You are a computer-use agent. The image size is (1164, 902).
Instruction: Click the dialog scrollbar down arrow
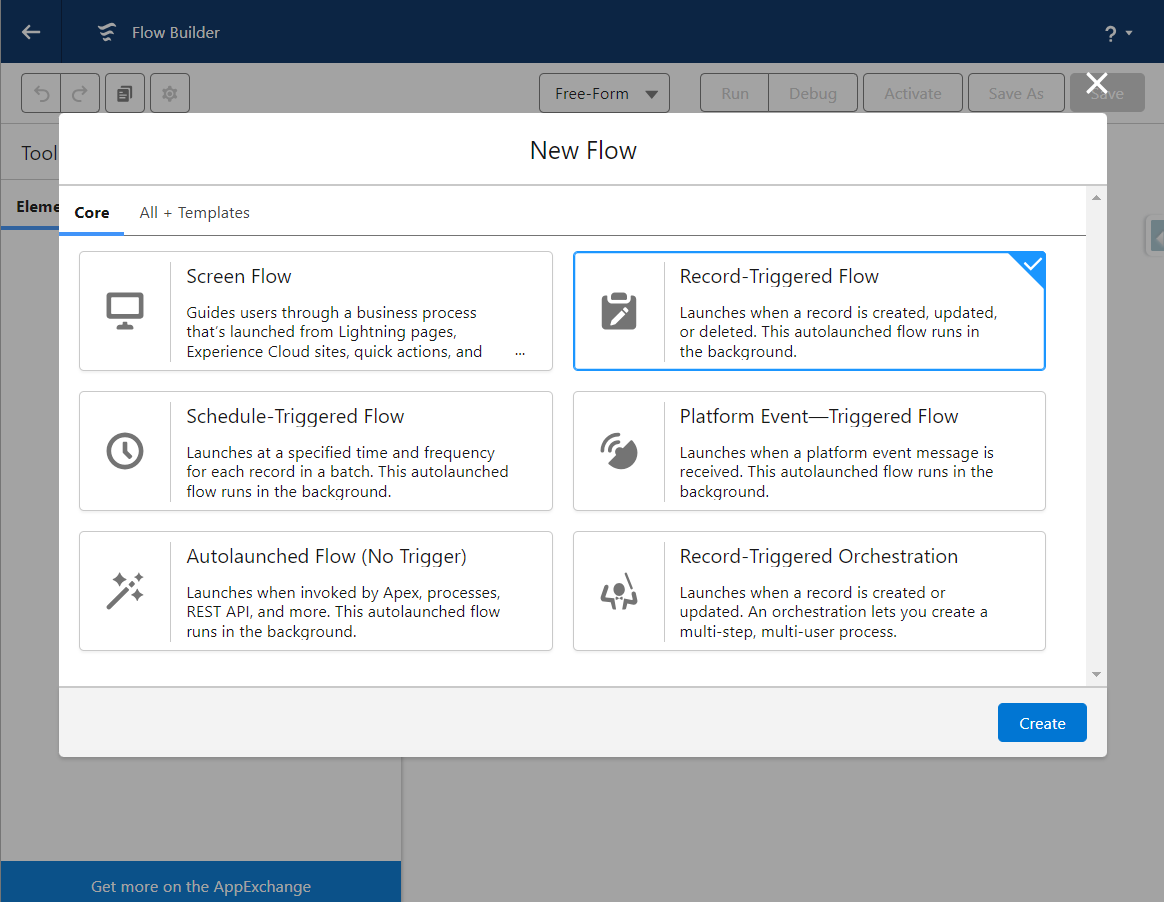click(x=1096, y=675)
